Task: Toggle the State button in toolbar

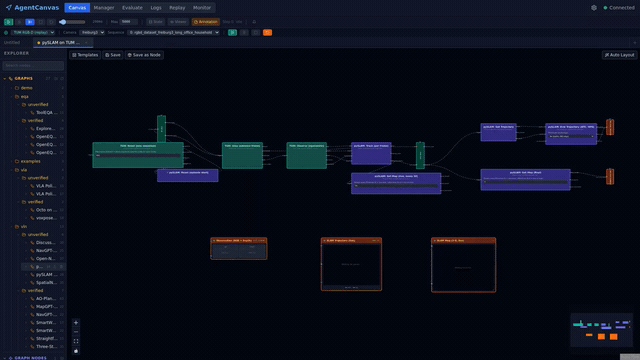Action: [x=156, y=22]
